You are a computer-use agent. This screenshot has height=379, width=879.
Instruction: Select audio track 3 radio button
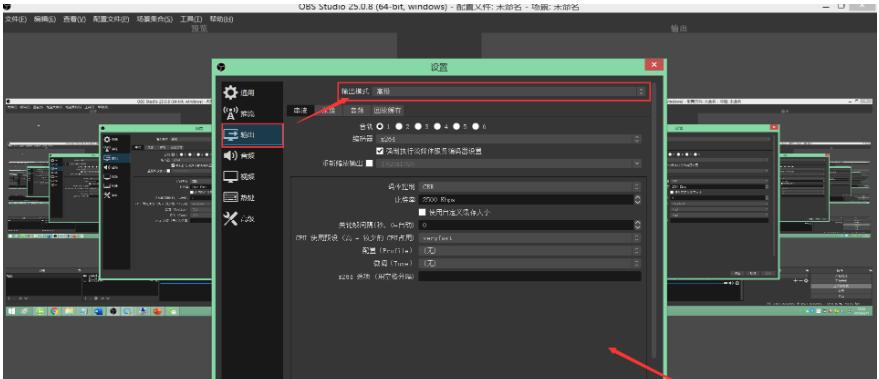[x=418, y=127]
